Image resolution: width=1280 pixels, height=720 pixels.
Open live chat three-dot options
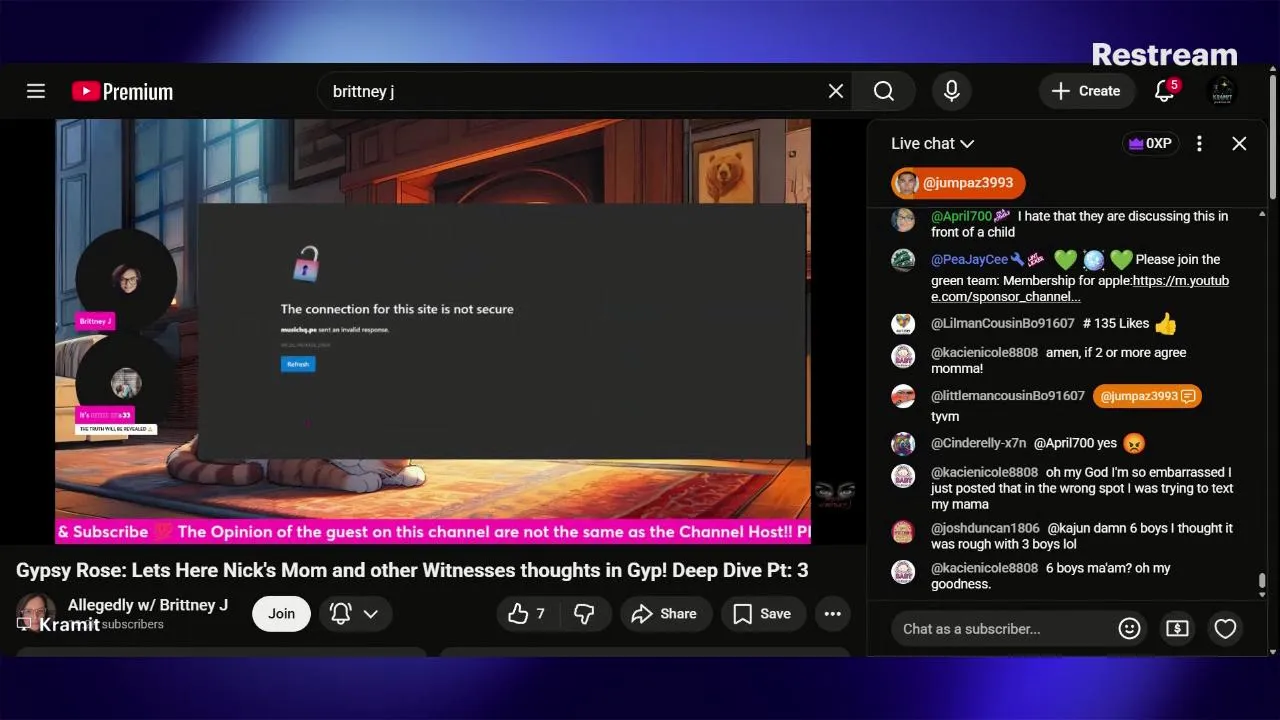[x=1199, y=144]
